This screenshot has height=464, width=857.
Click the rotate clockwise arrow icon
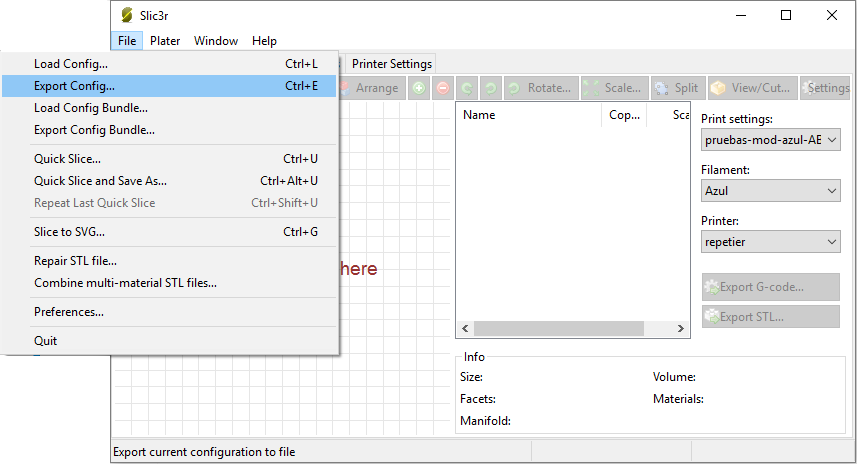click(491, 88)
